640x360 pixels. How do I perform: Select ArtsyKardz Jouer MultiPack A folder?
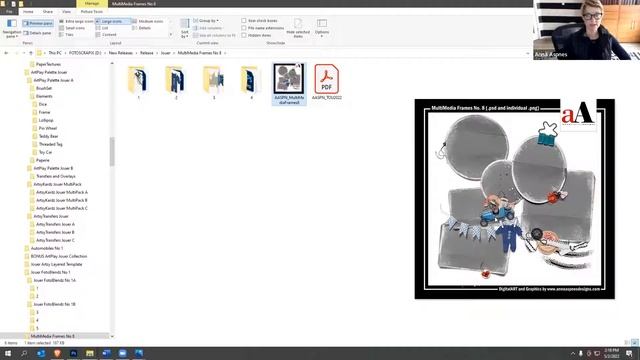point(62,192)
